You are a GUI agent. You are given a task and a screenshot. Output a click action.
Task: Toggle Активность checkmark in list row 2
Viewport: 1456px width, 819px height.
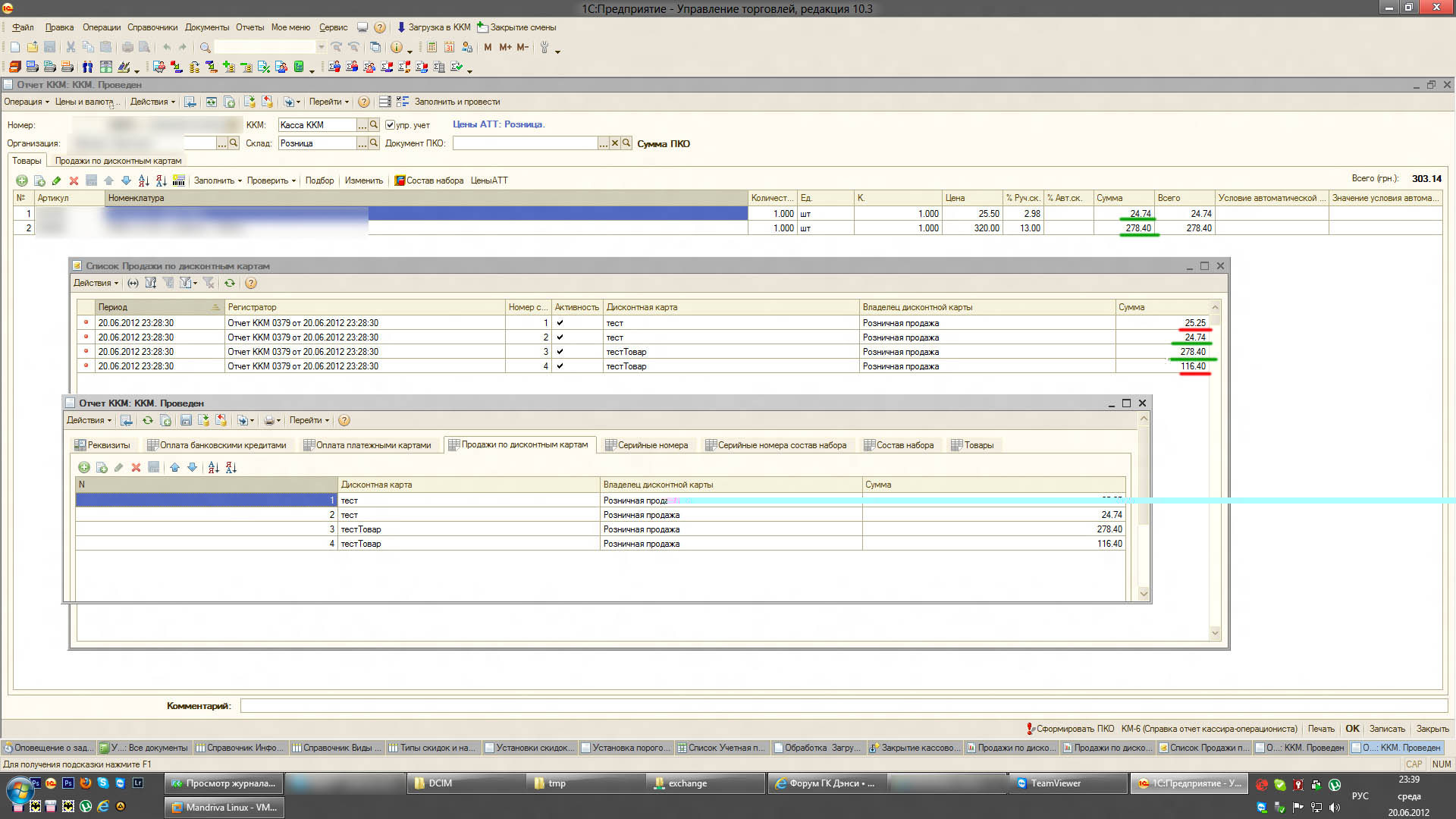pyautogui.click(x=560, y=337)
